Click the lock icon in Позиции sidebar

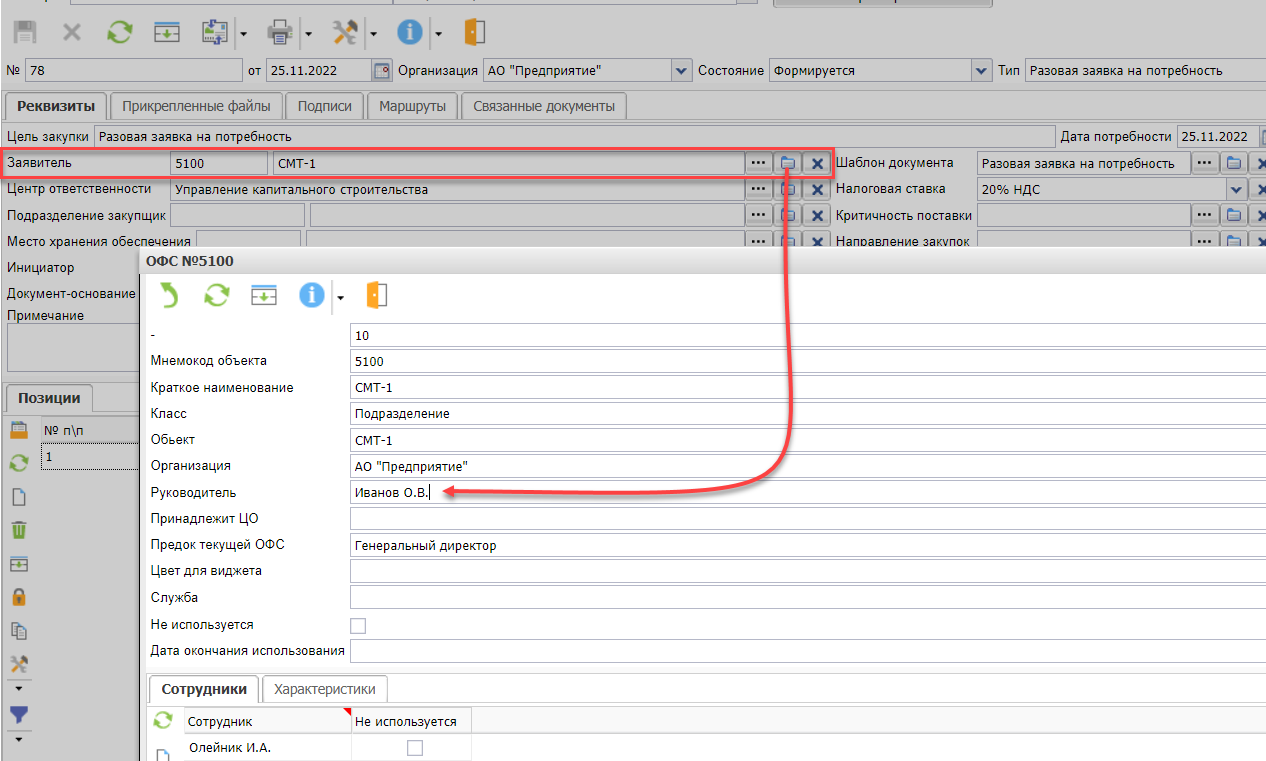click(x=18, y=597)
